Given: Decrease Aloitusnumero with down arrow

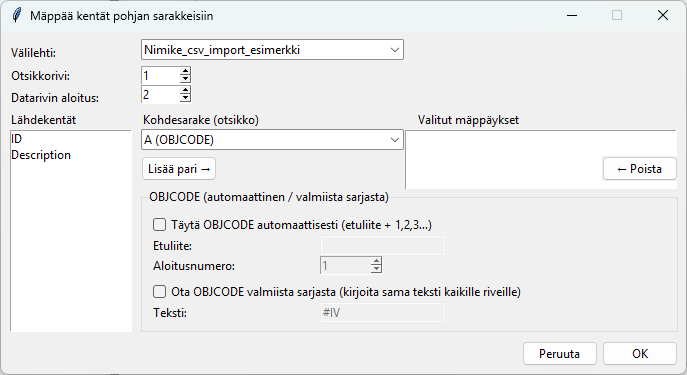Looking at the screenshot, I should (376, 269).
